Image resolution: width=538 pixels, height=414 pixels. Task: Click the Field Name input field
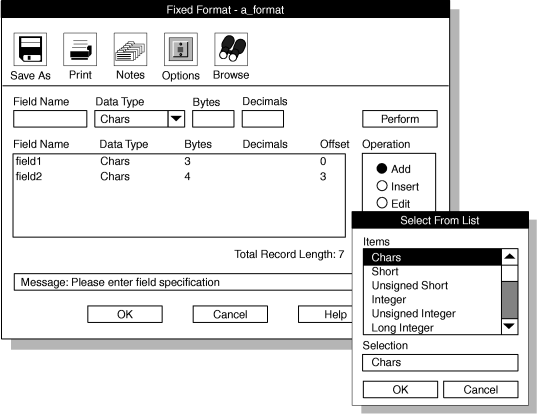50,119
